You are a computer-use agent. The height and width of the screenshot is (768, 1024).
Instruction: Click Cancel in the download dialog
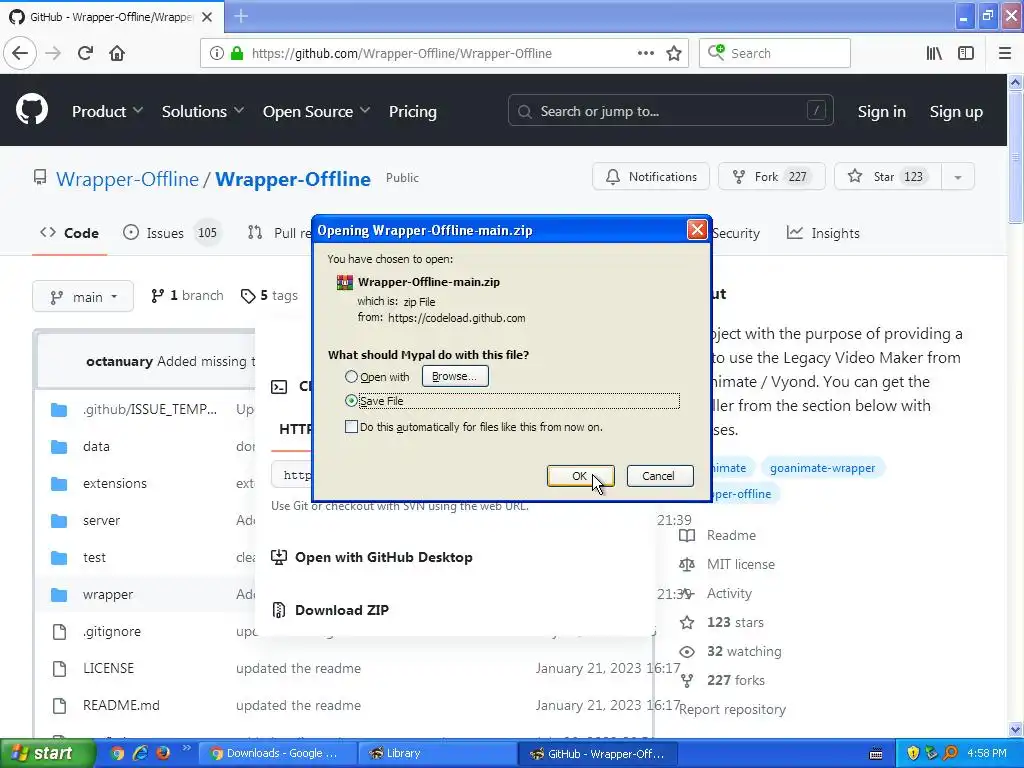point(659,476)
